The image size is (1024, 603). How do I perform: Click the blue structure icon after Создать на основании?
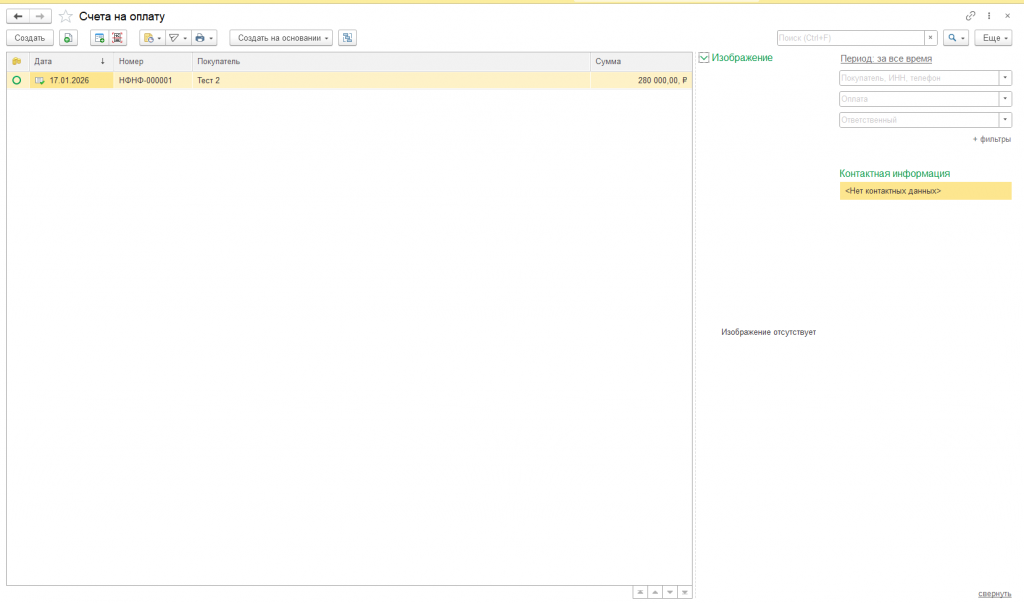(347, 38)
